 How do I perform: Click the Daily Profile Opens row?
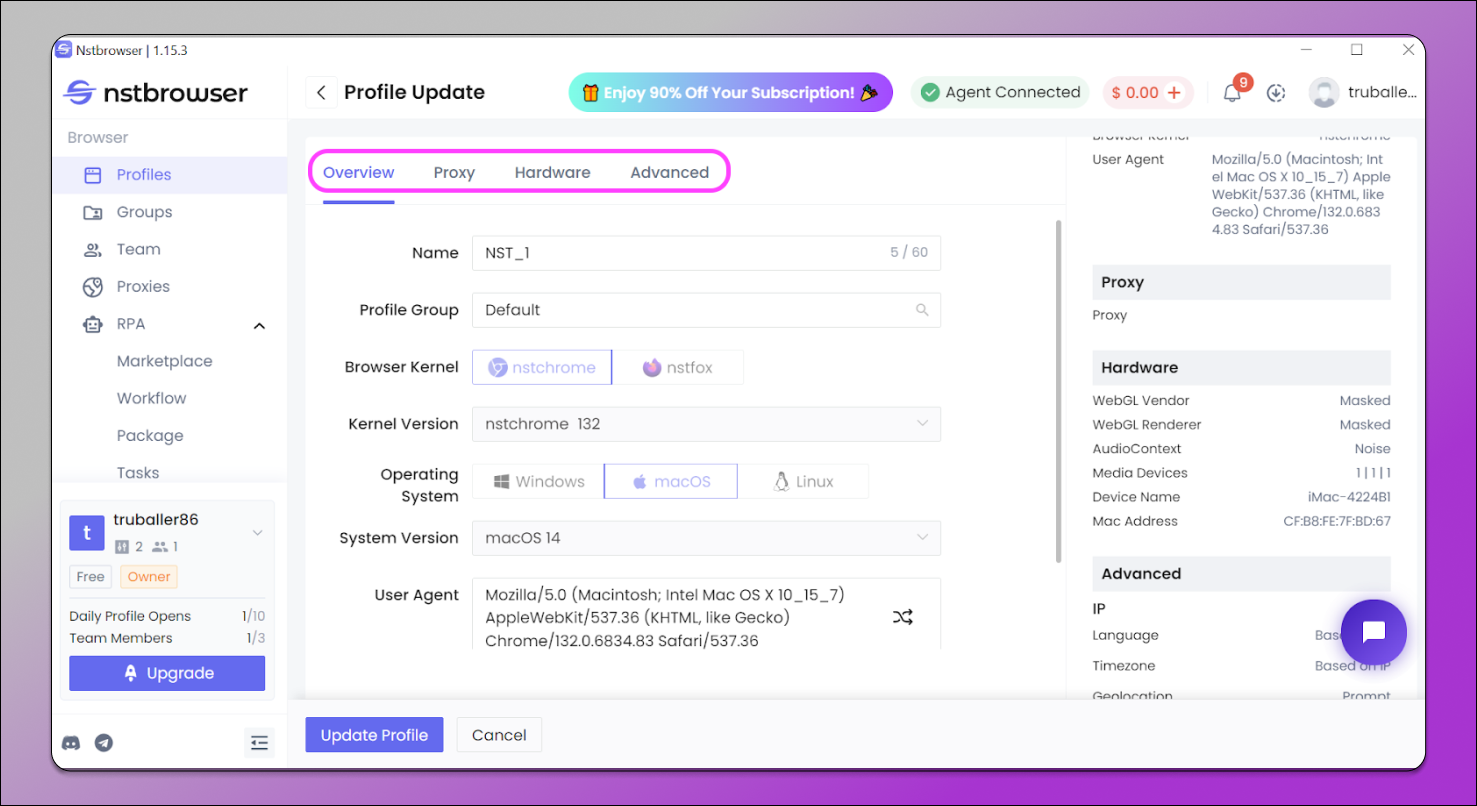[x=167, y=616]
